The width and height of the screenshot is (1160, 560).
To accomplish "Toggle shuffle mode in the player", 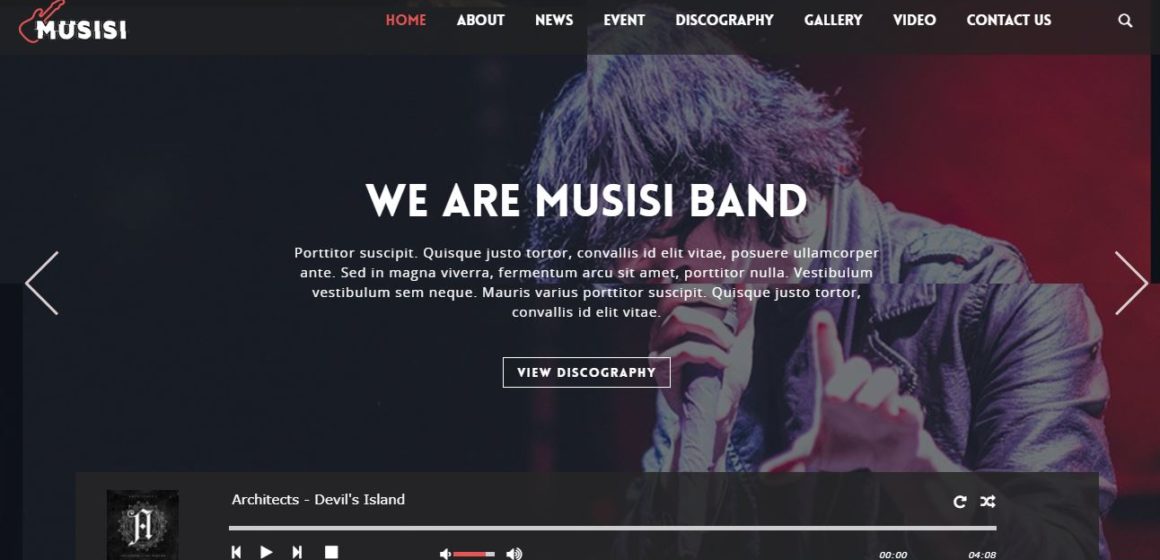I will 988,502.
